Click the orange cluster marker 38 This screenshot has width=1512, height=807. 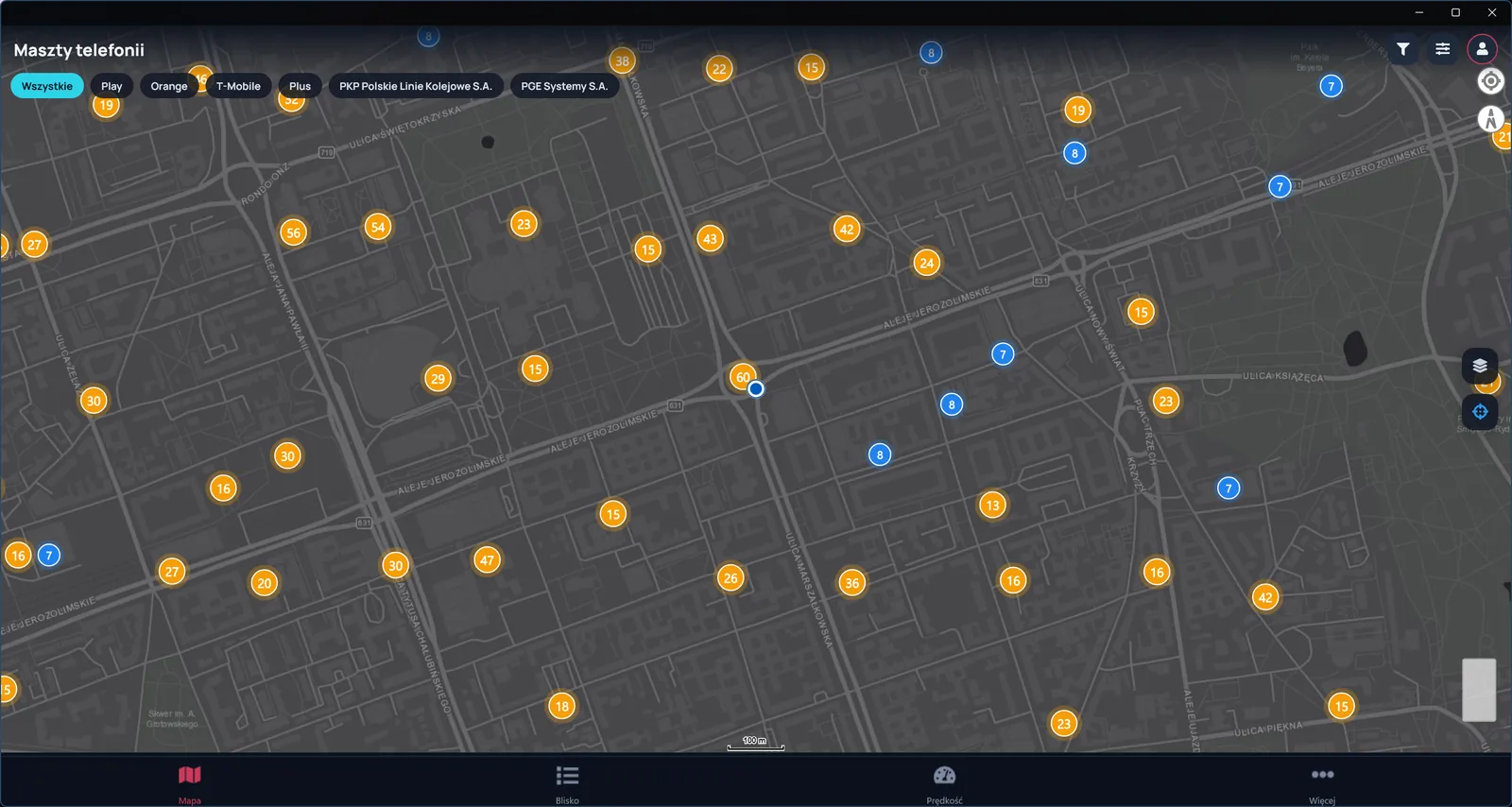click(622, 61)
